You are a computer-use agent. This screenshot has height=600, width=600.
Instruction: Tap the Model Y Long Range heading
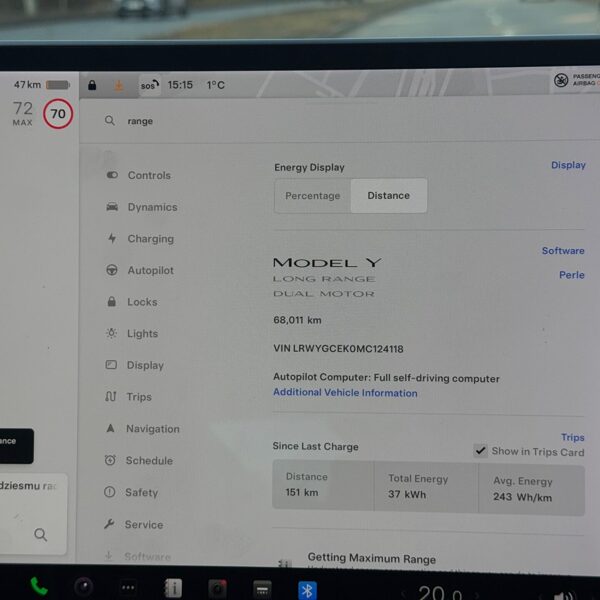(x=327, y=277)
